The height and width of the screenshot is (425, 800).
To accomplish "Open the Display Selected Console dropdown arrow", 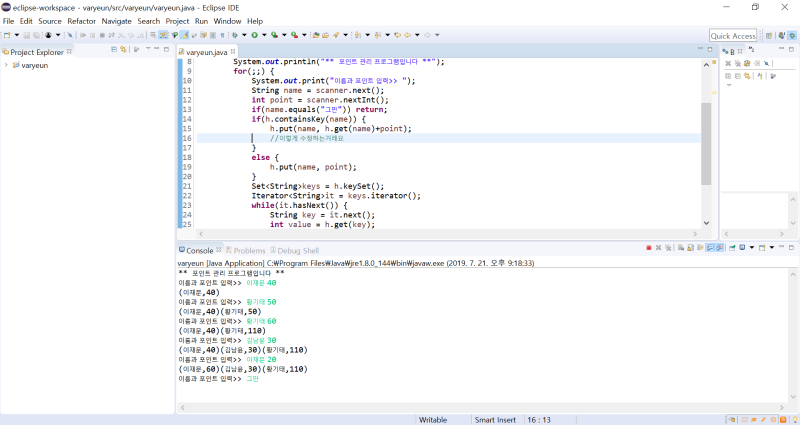I will point(752,247).
